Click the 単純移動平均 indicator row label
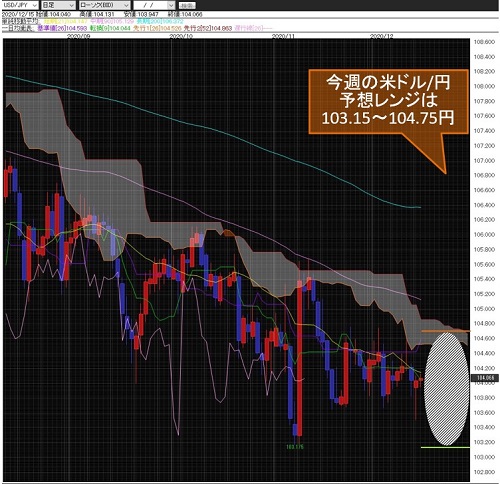Viewport: 500px width, 484px height. [20, 21]
